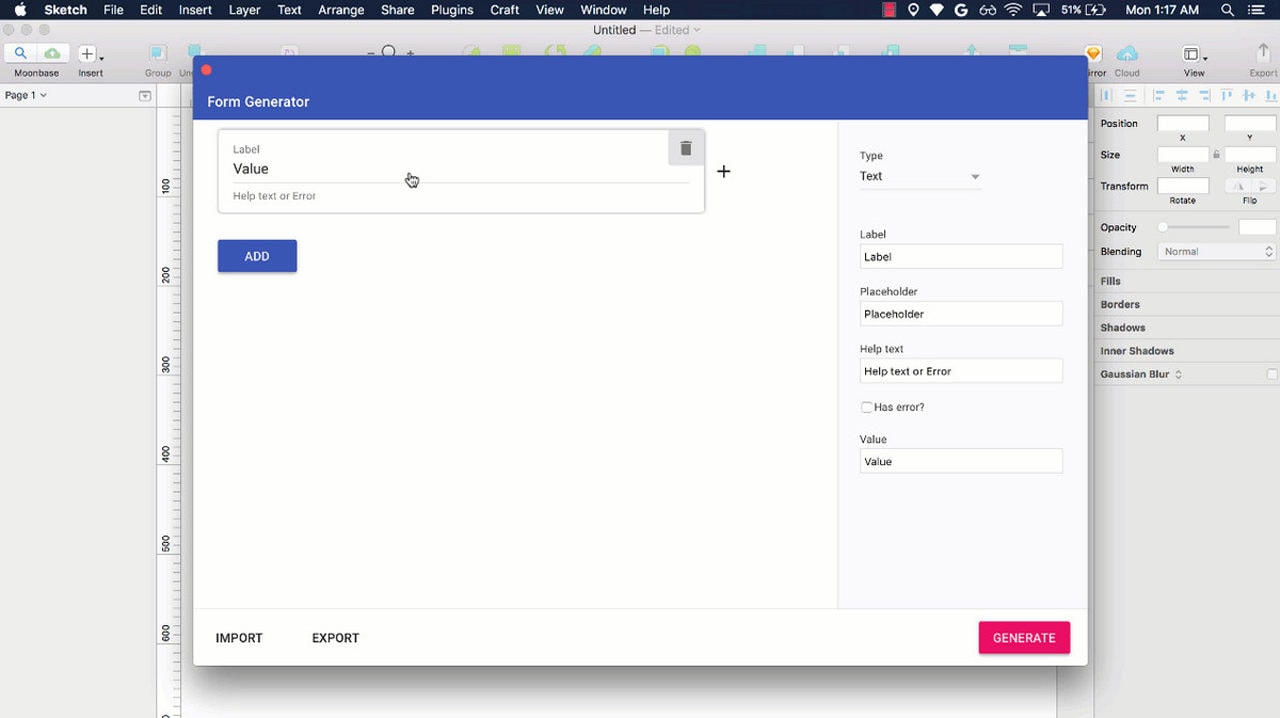Screen dimensions: 1280x718
Task: Click the plus icon beside the field card
Action: tap(723, 171)
